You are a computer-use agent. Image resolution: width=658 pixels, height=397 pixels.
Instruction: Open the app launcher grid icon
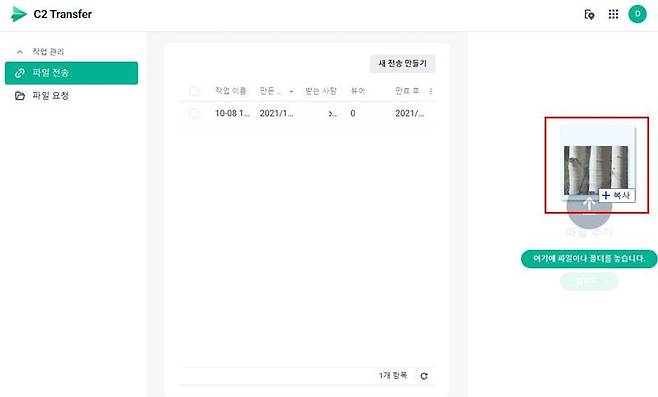click(613, 14)
